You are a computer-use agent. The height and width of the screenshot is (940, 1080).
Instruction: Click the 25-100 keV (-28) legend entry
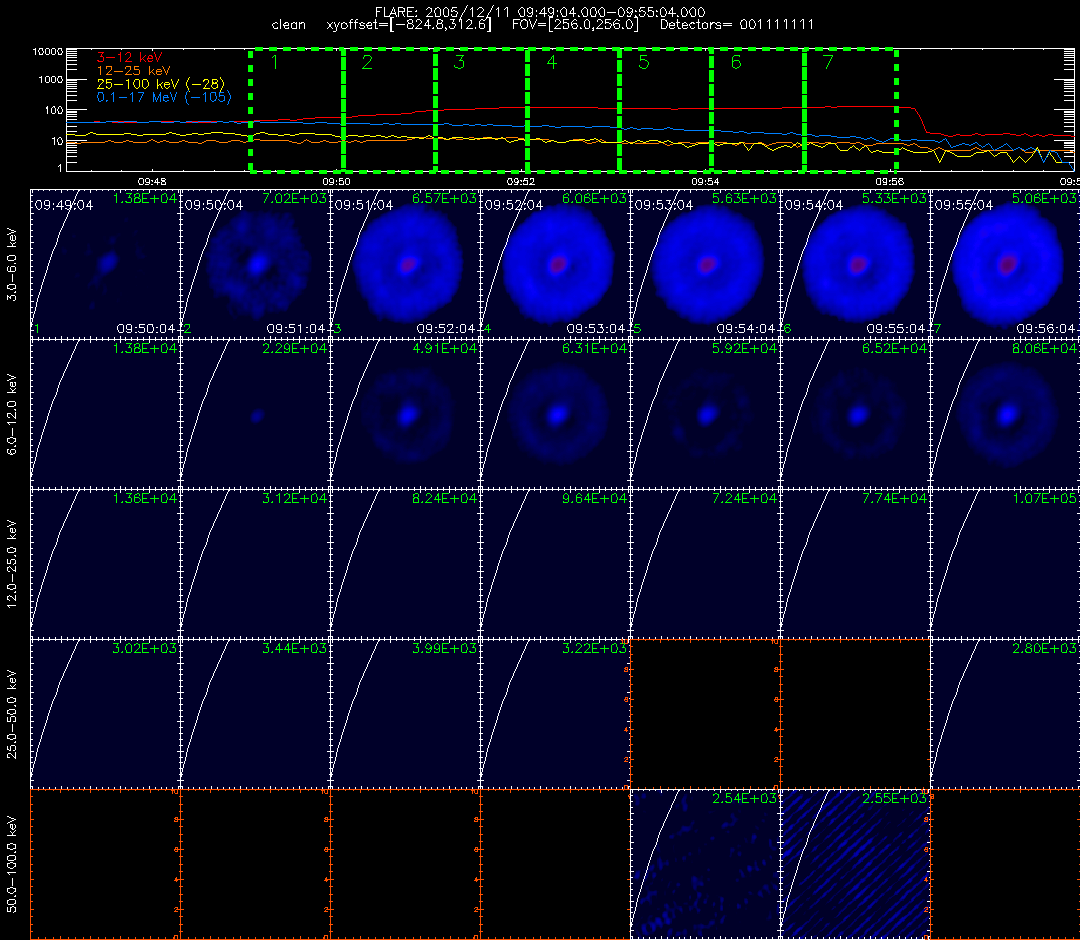[160, 84]
